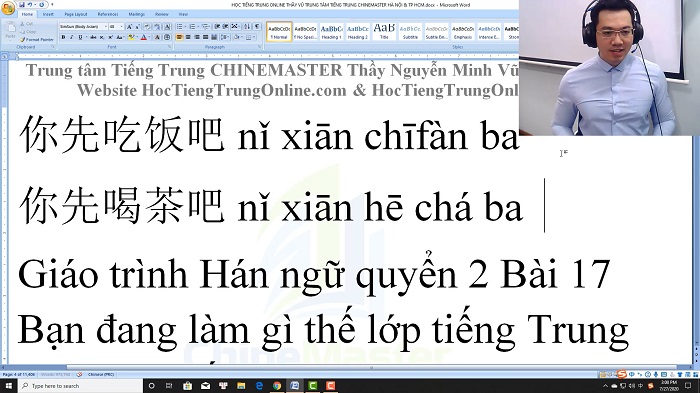Undo the last action
Image resolution: width=700 pixels, height=393 pixels.
pos(30,5)
